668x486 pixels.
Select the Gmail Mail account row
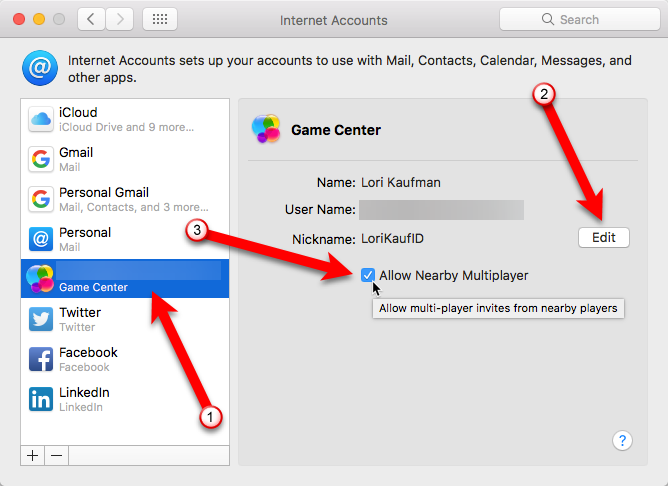(x=125, y=159)
